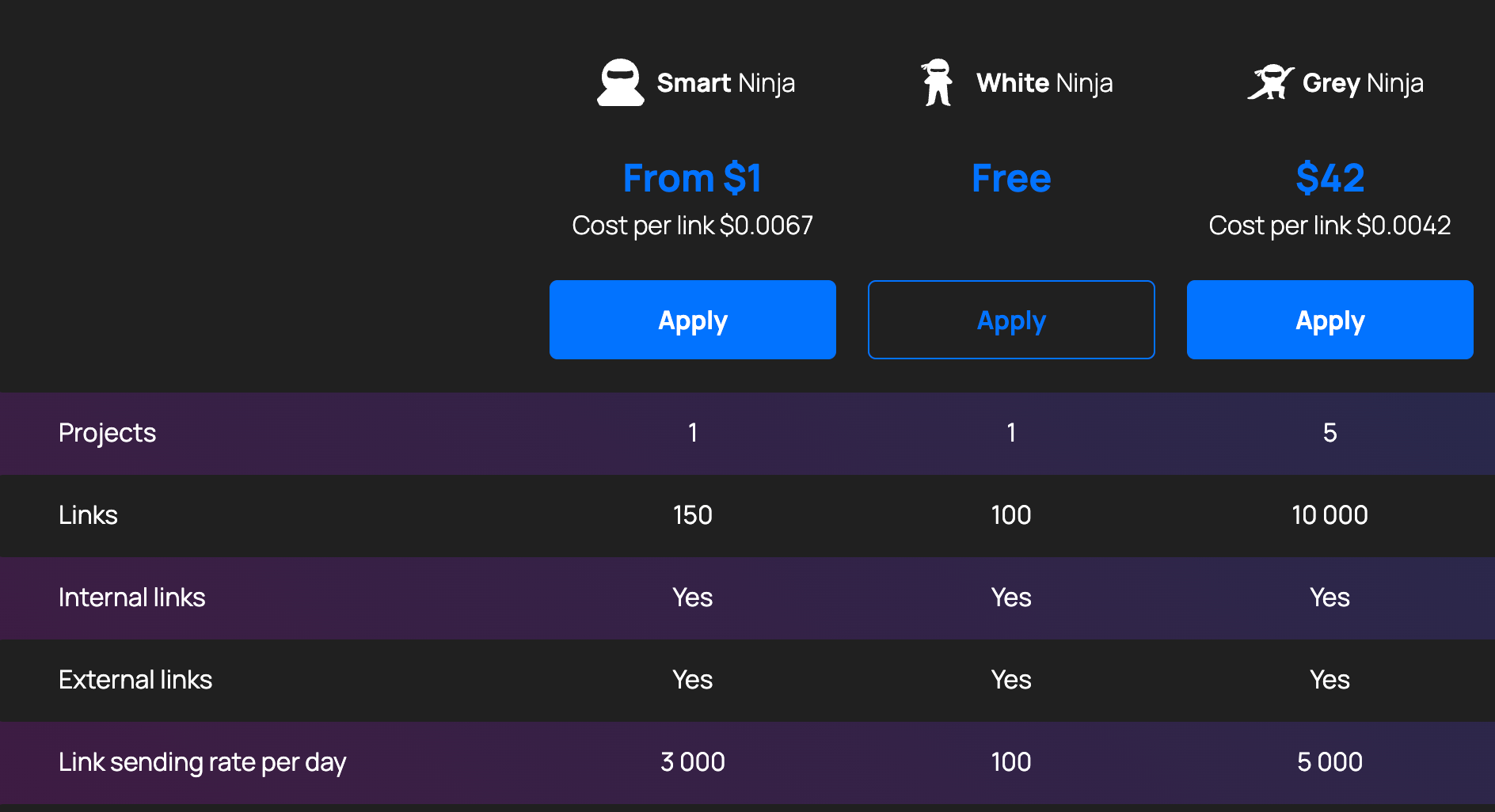The image size is (1495, 812).
Task: Click the From $1 price
Action: point(692,178)
